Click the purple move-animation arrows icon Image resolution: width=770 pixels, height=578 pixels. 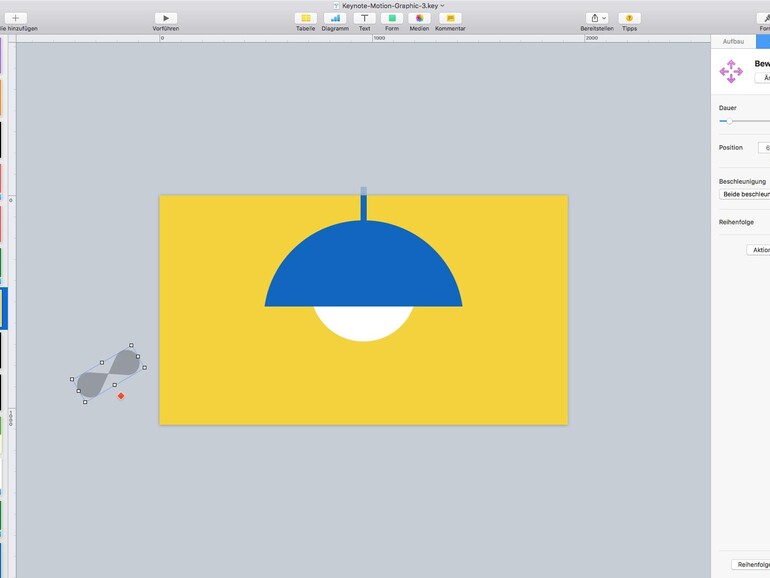click(731, 71)
